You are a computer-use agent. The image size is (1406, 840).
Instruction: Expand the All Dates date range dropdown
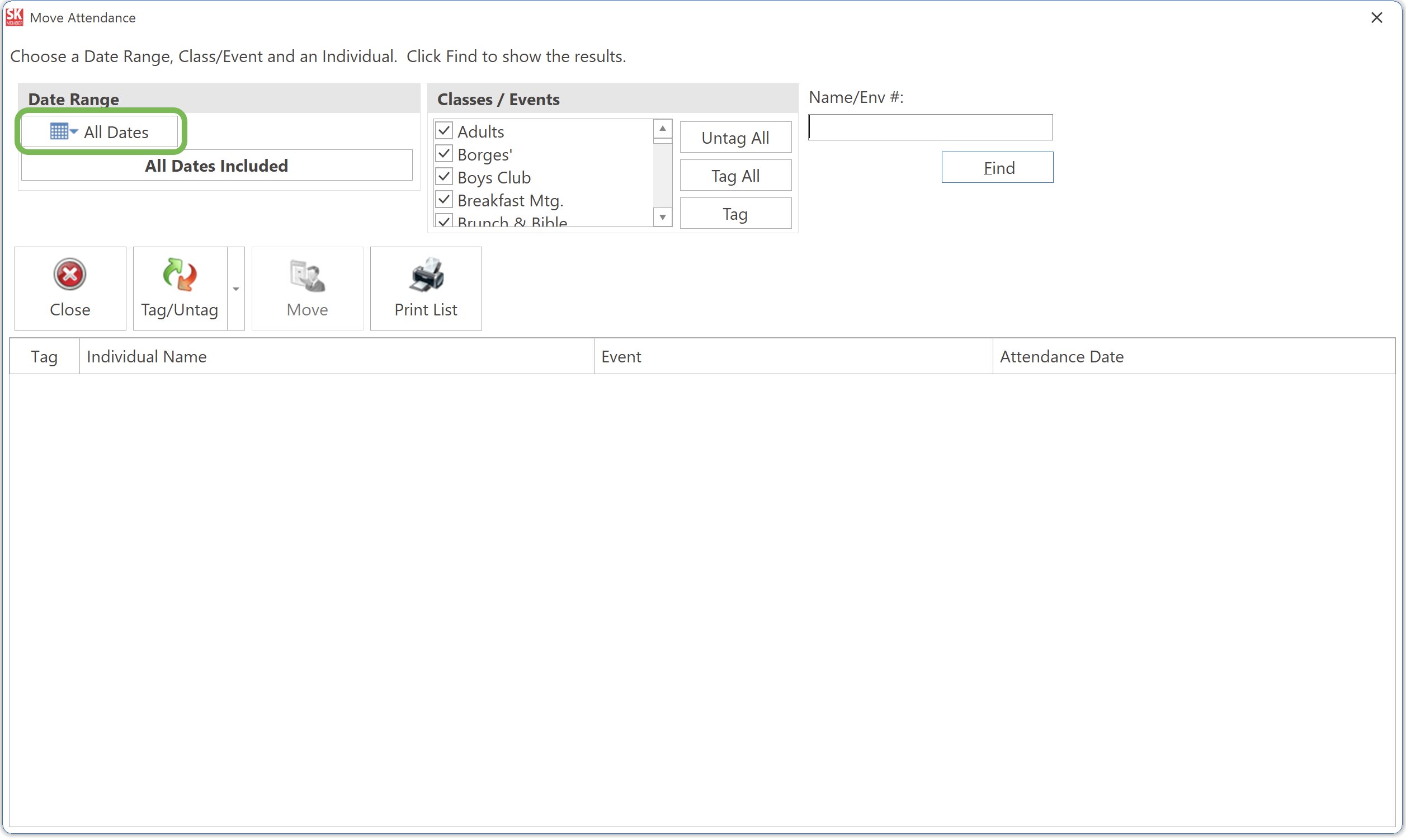(x=74, y=131)
